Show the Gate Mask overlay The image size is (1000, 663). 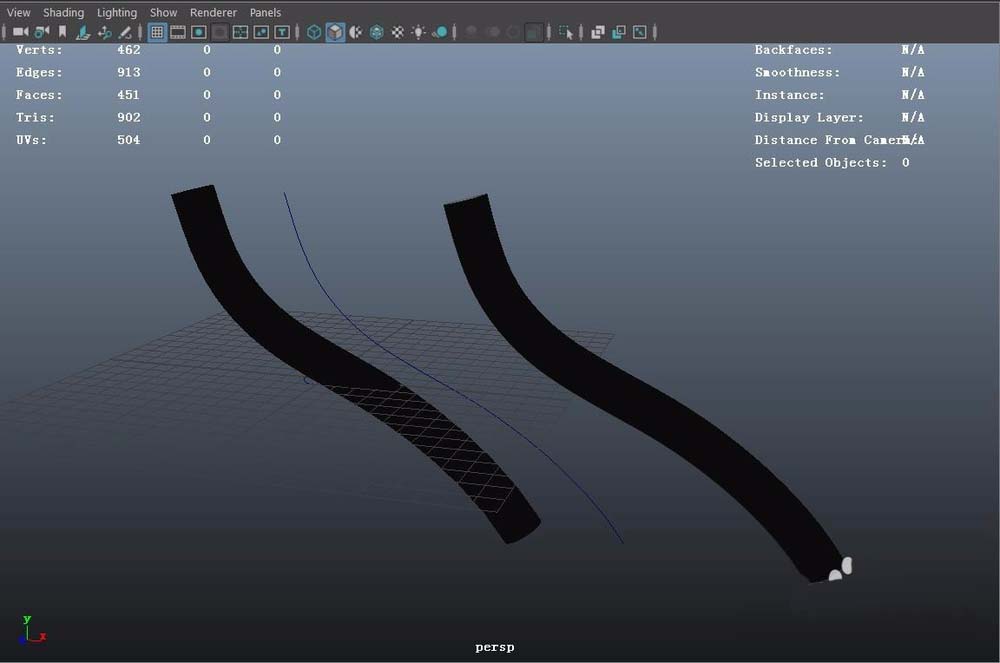(218, 32)
